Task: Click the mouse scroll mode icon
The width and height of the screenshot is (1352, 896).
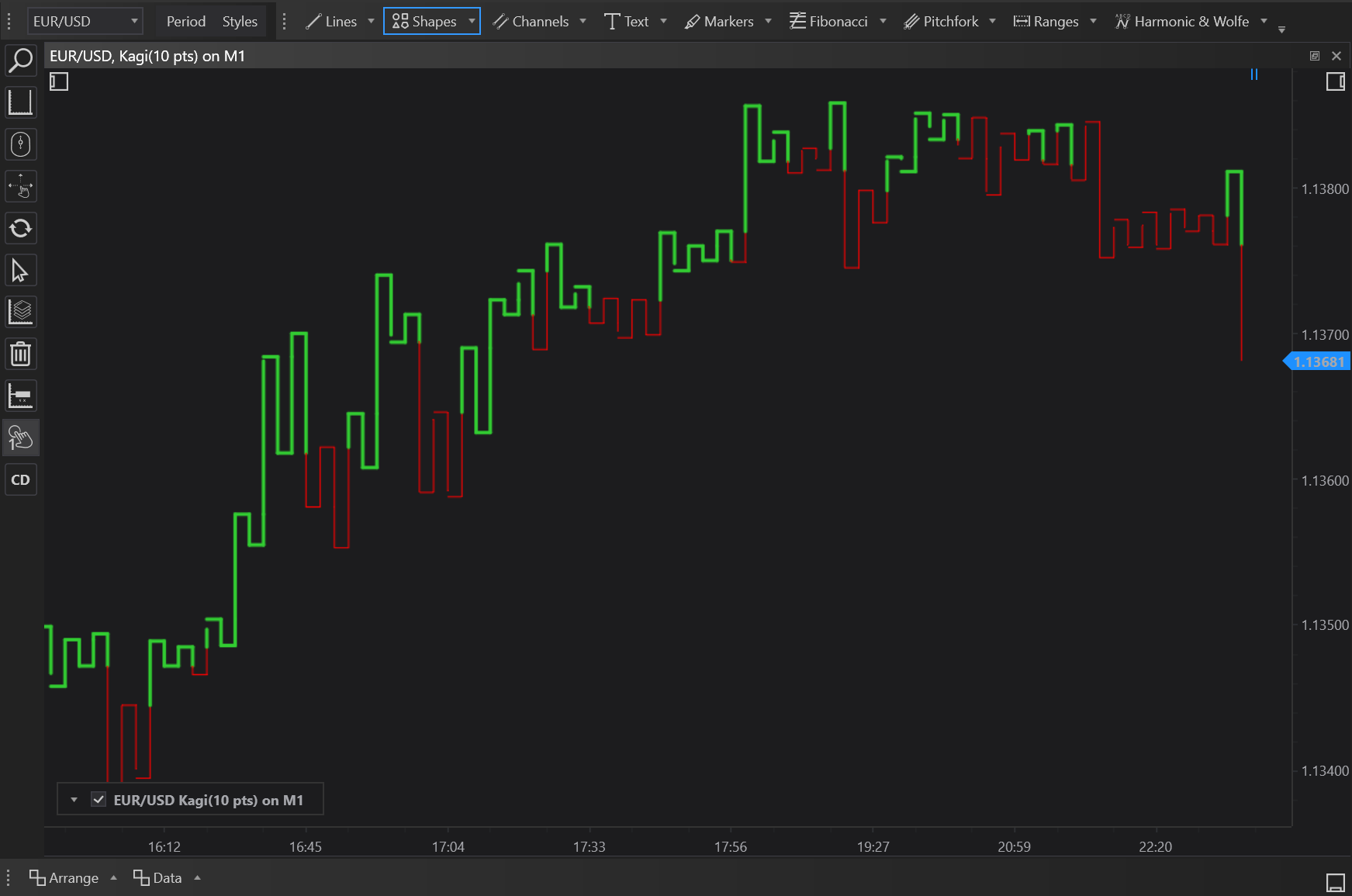Action: coord(21,144)
